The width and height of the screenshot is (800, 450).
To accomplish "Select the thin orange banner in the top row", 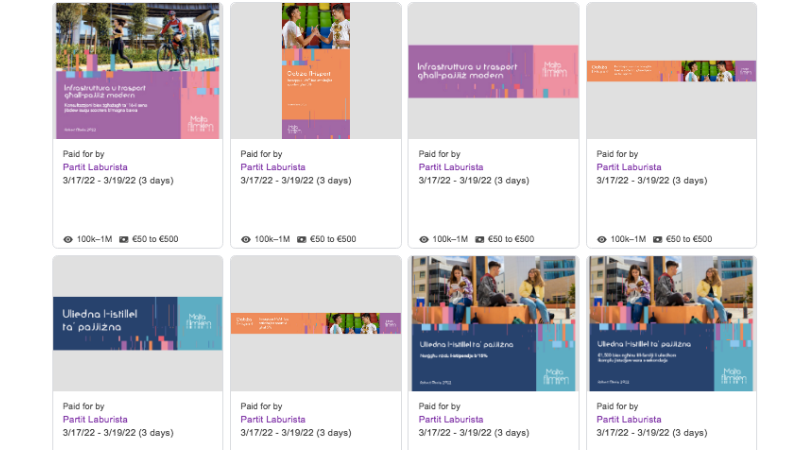I will (671, 70).
